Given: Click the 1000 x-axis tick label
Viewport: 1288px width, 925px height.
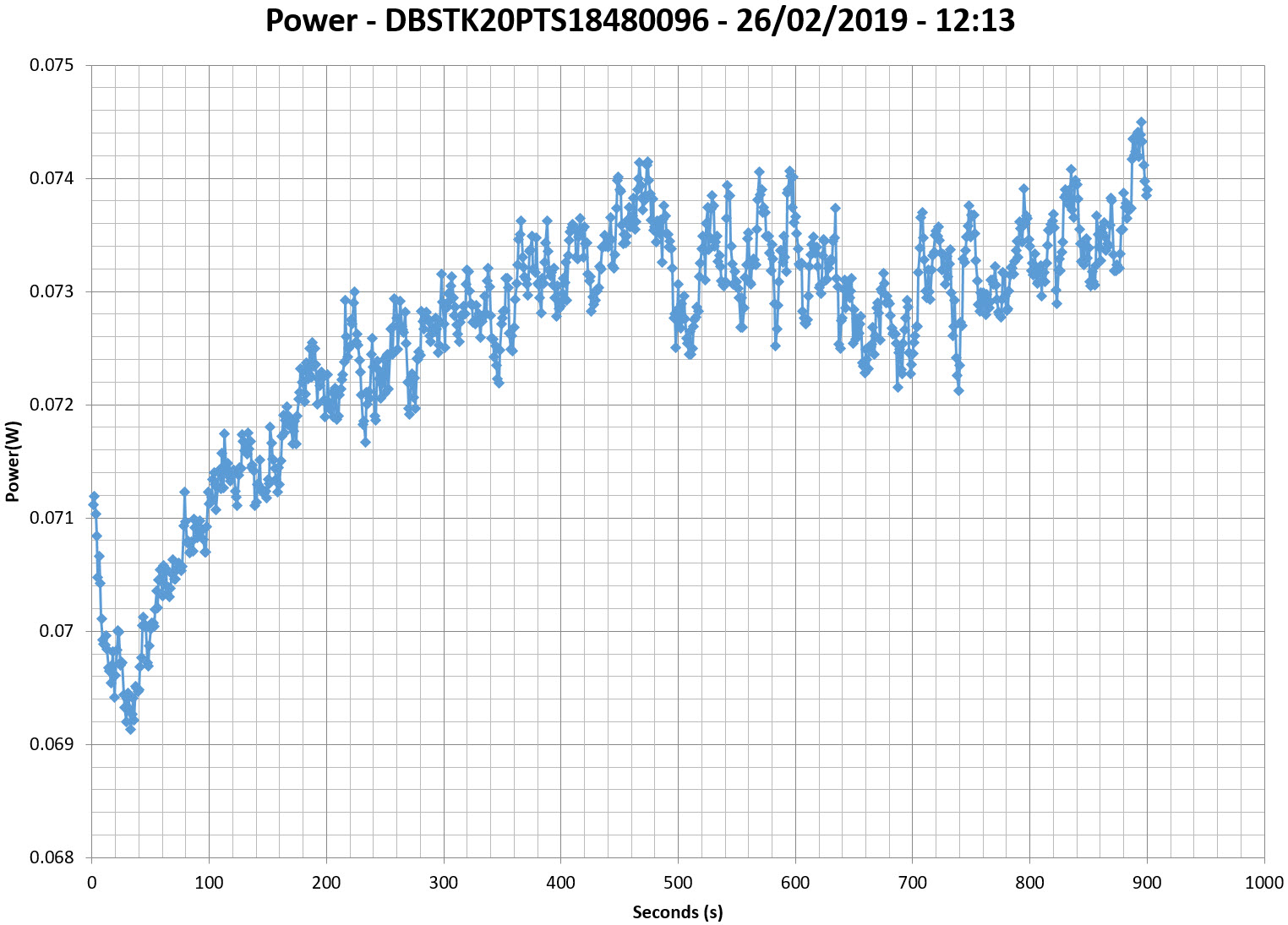Looking at the screenshot, I should click(x=1263, y=884).
